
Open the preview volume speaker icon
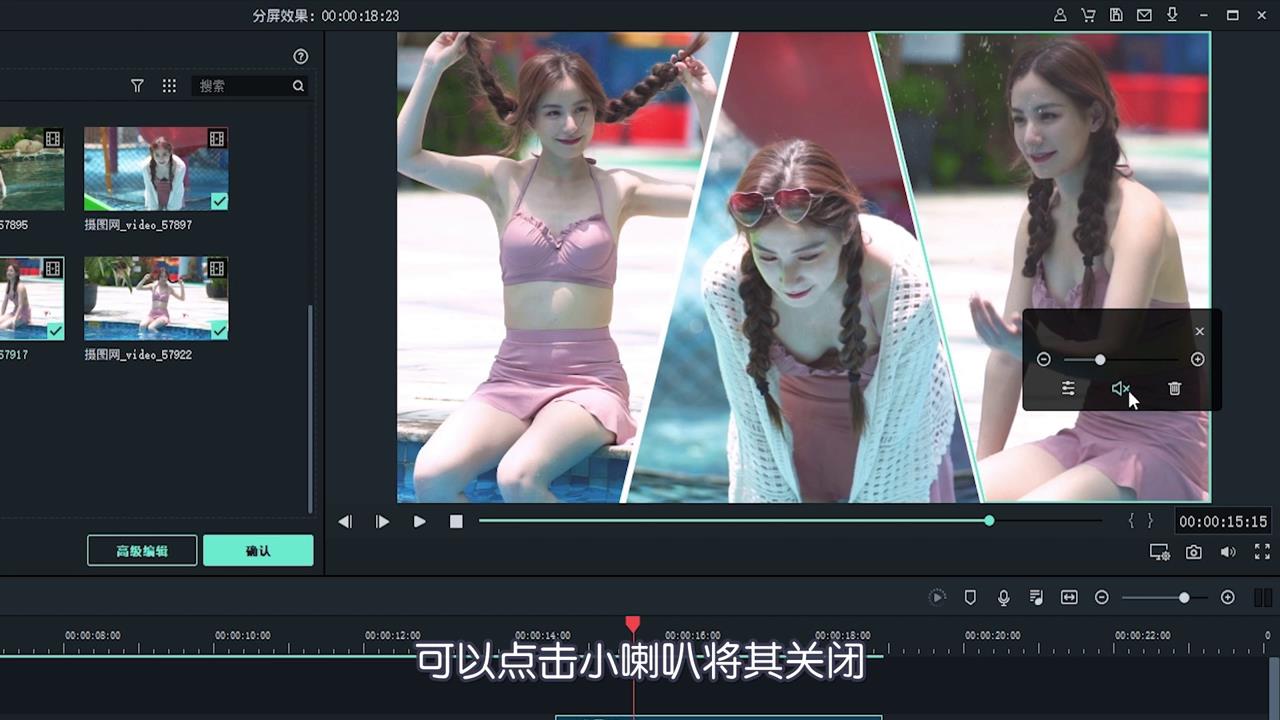click(1228, 552)
